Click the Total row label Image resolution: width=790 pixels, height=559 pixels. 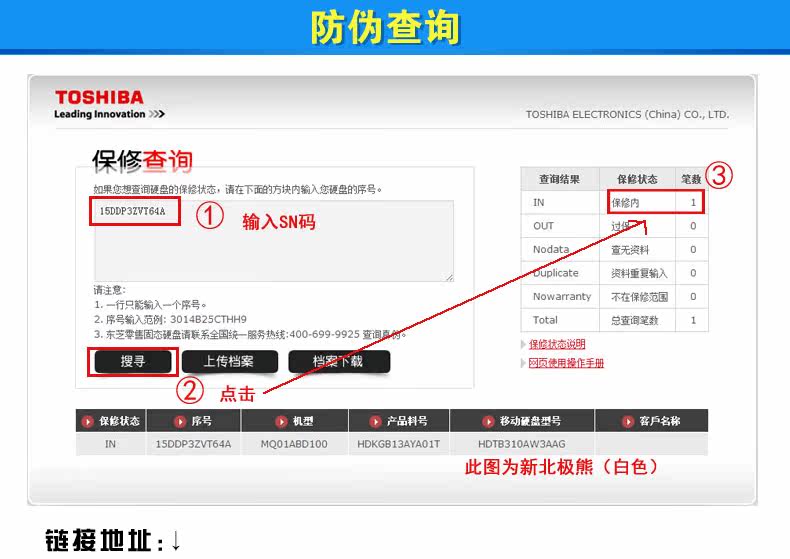coord(545,320)
